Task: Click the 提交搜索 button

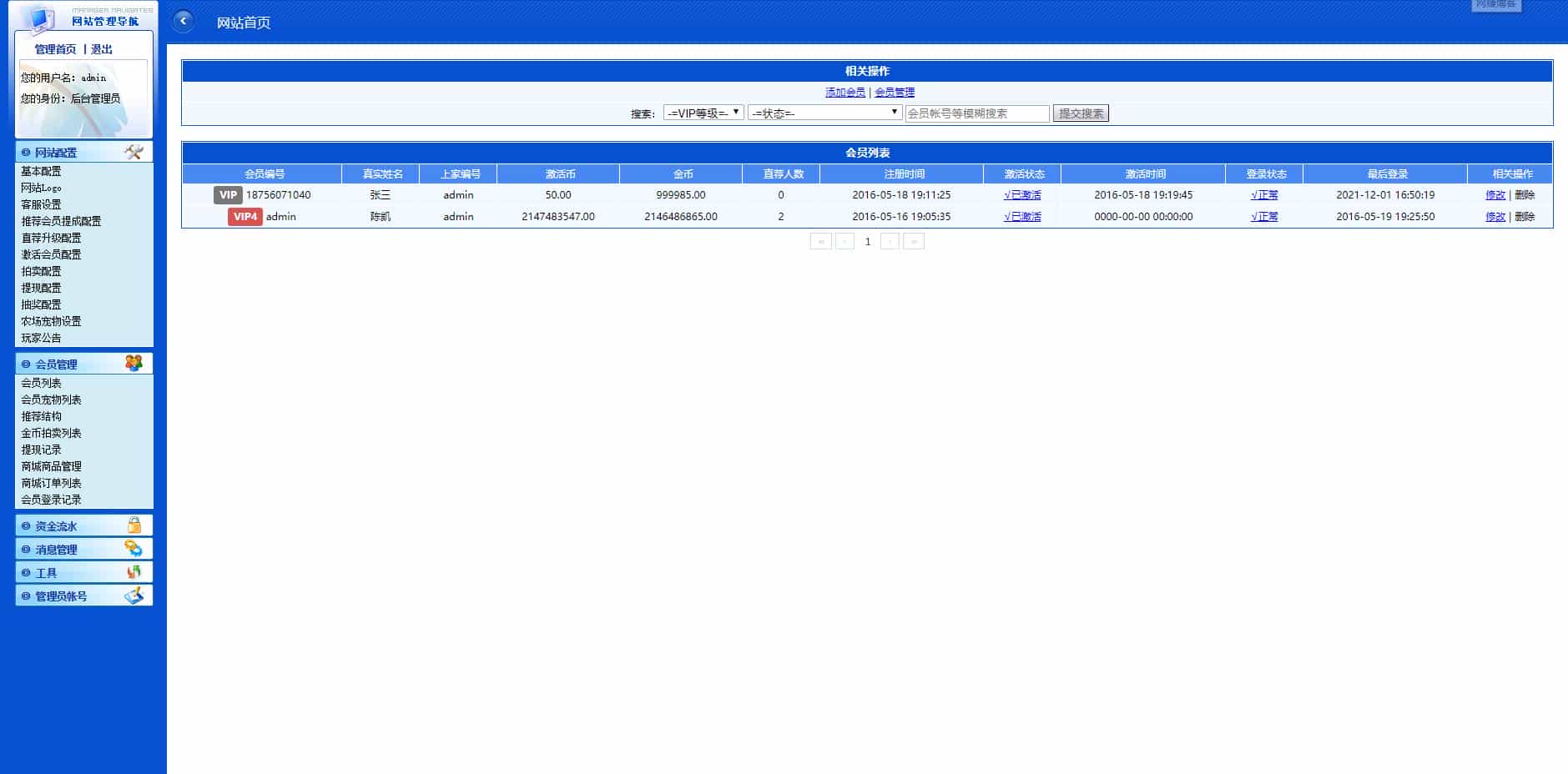Action: (x=1081, y=113)
